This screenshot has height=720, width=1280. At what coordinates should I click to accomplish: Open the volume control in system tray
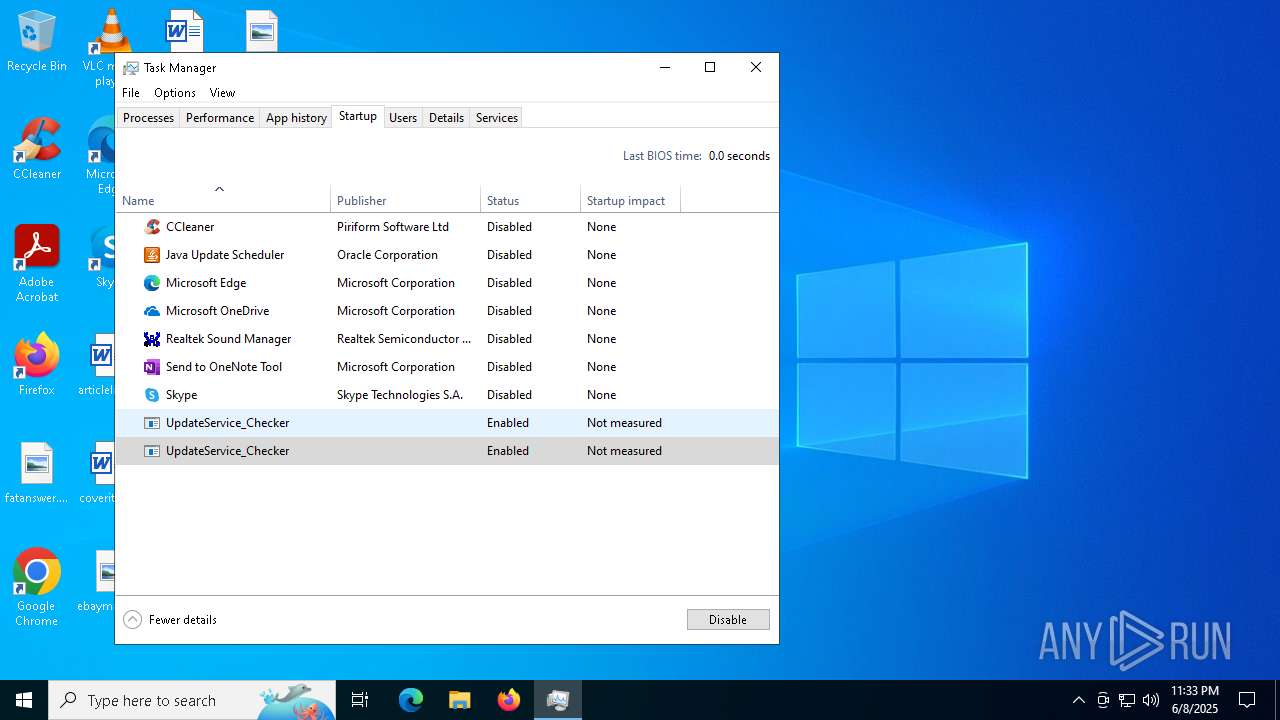[x=1151, y=700]
